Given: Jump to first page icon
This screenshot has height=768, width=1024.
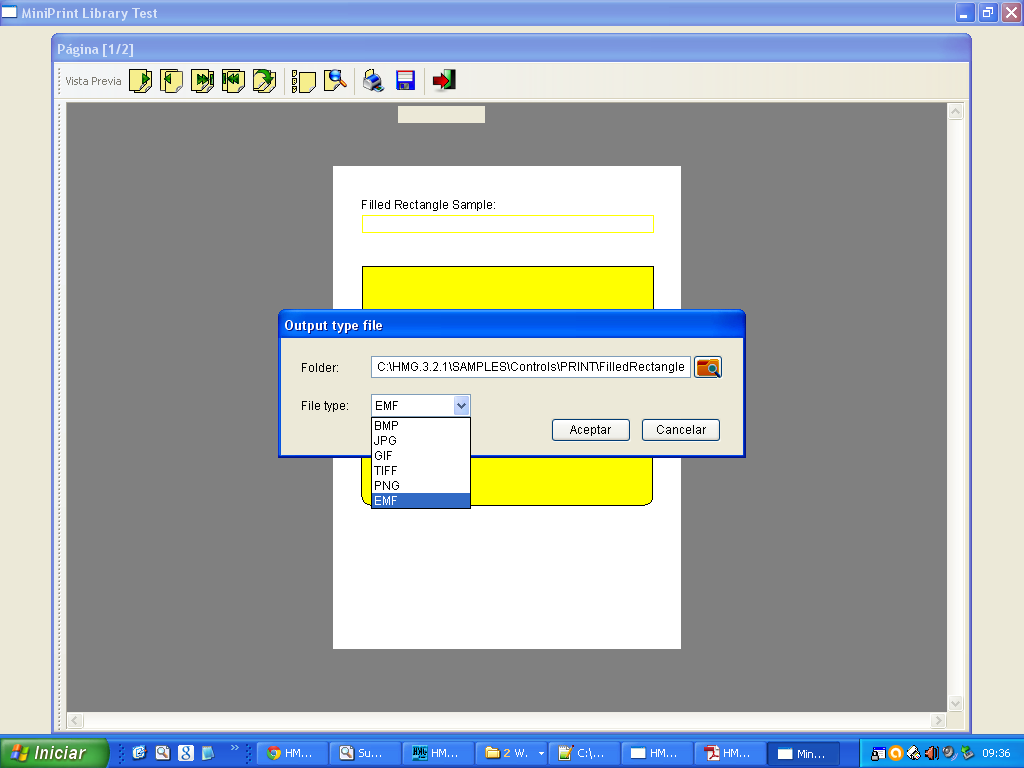Looking at the screenshot, I should (234, 81).
